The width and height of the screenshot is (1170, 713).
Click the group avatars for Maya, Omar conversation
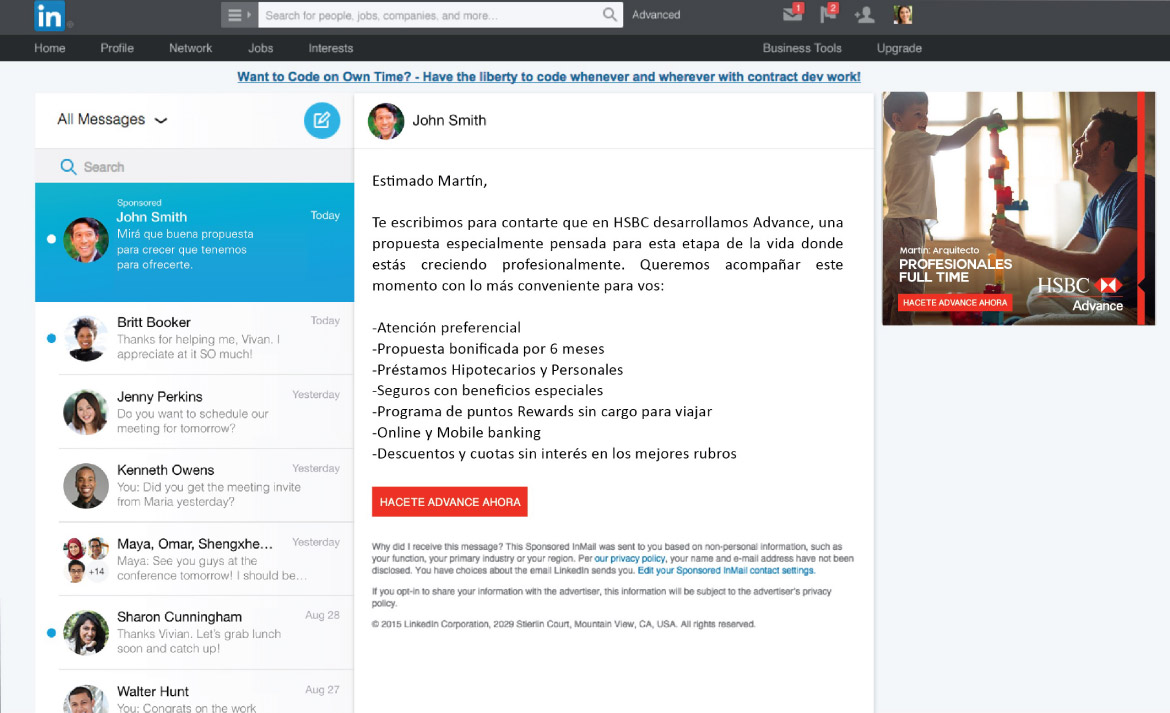[86, 559]
